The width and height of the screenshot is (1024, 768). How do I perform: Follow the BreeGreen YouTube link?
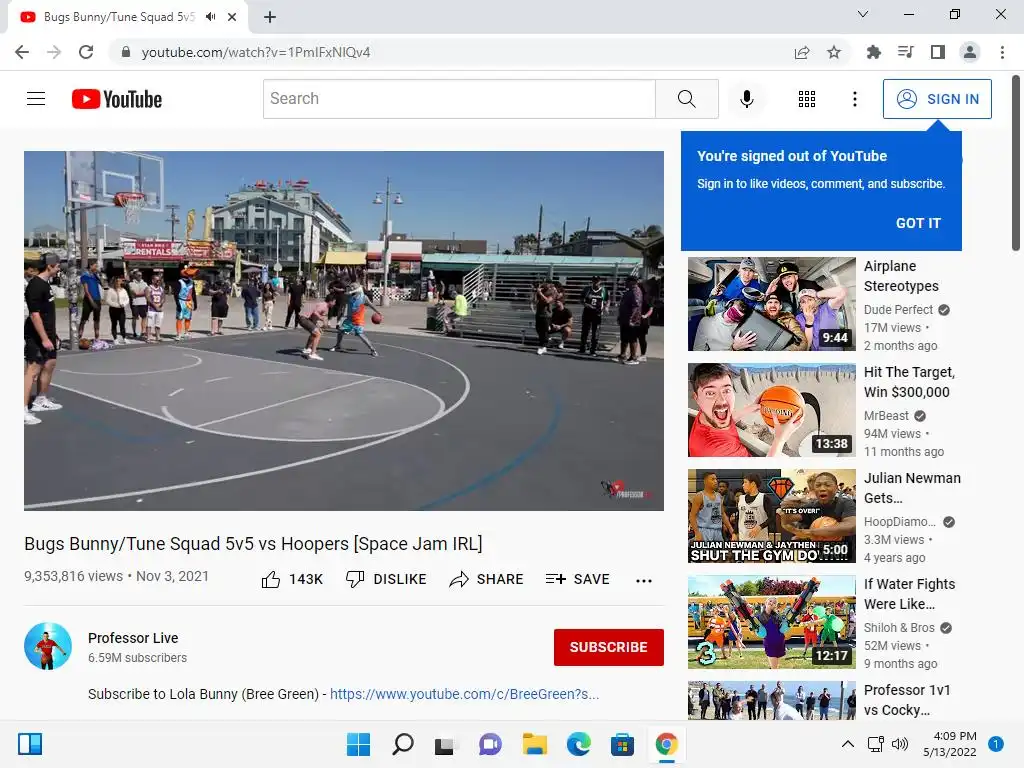click(464, 694)
